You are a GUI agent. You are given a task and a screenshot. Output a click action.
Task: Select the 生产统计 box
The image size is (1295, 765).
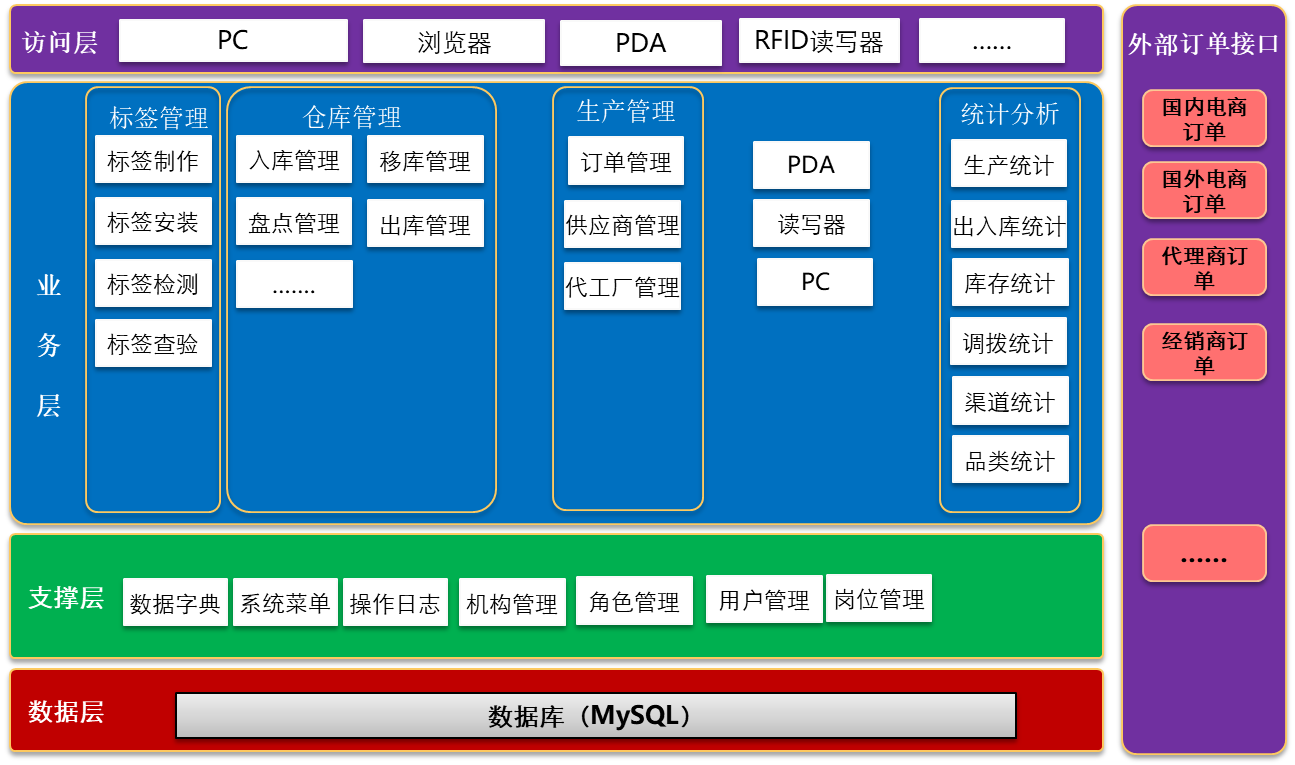coord(1009,163)
